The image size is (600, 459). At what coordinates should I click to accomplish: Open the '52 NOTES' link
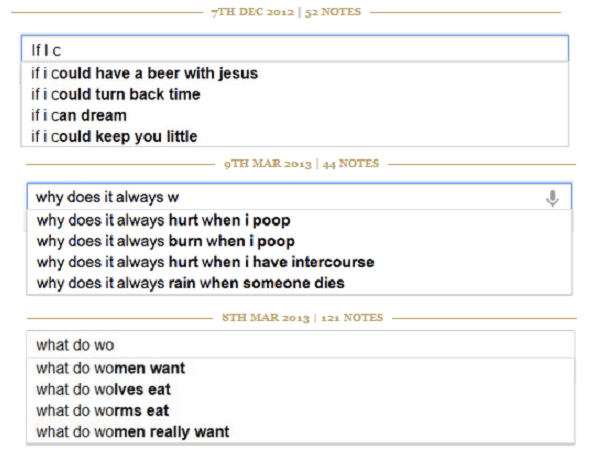pyautogui.click(x=333, y=12)
